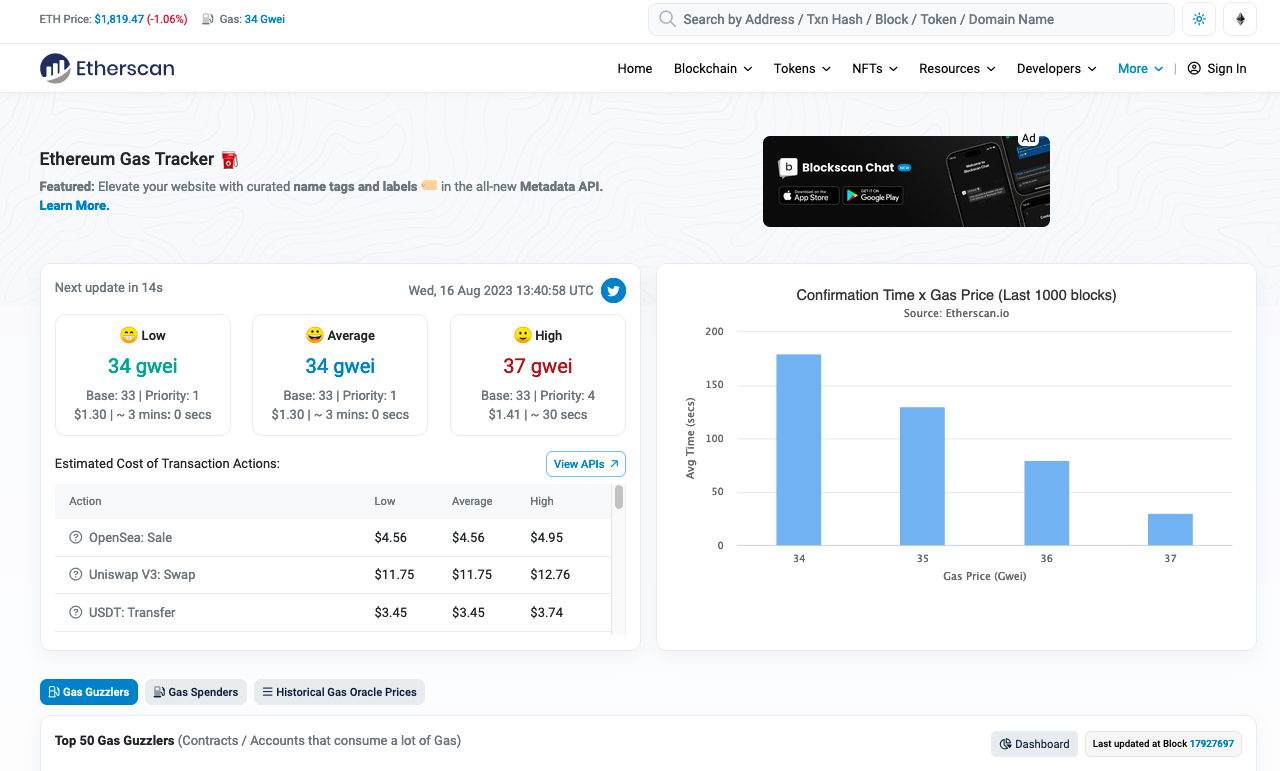
Task: Expand the Blockchain dropdown menu
Action: 712,68
